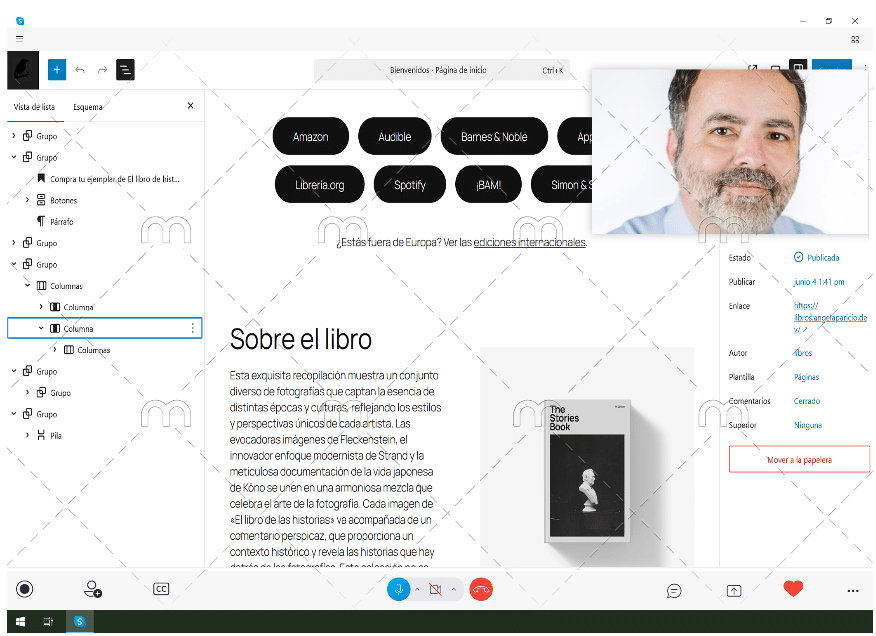
Task: Undo the last editor change
Action: (x=80, y=70)
